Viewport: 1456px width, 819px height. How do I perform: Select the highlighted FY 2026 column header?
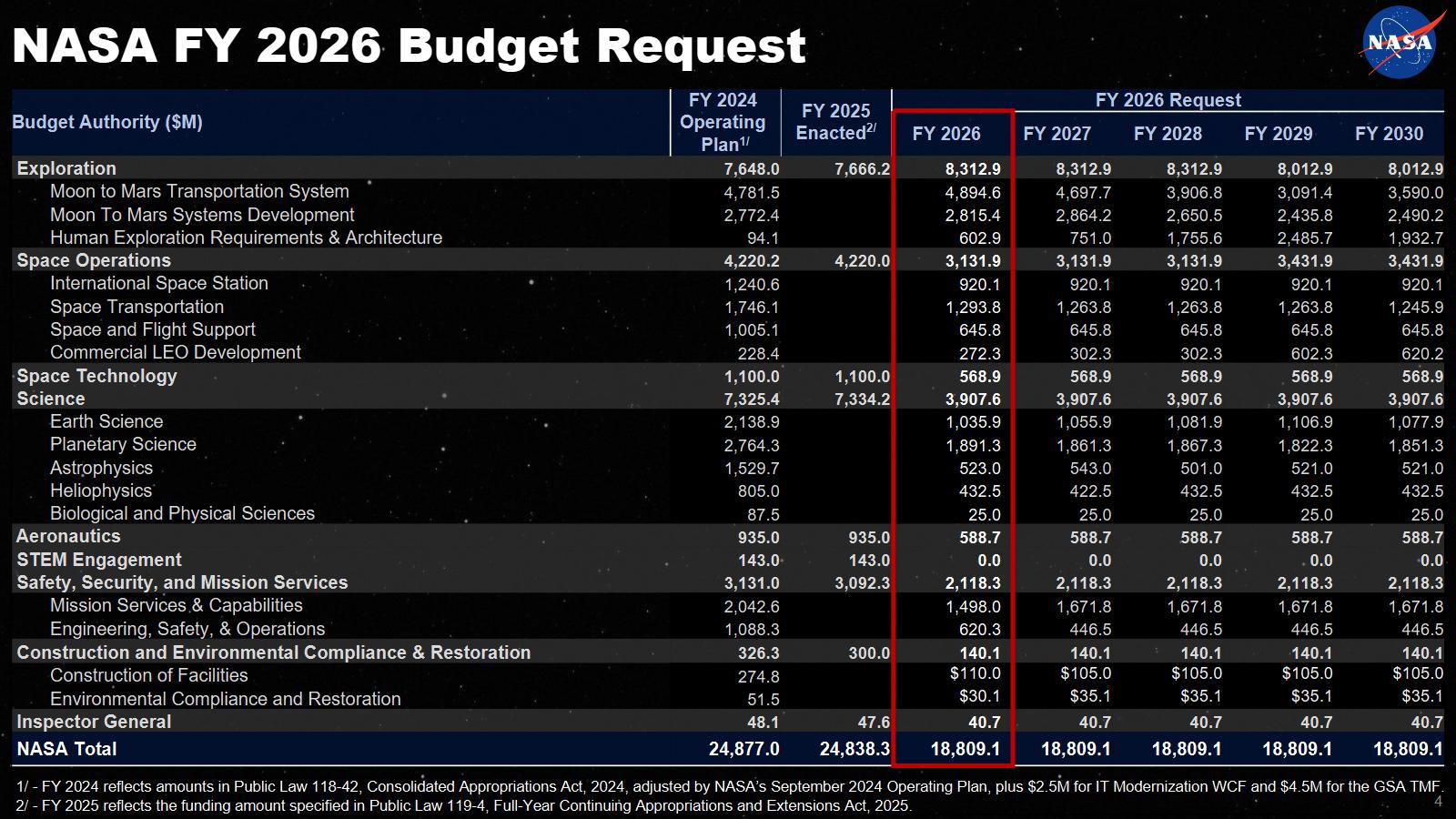coord(946,134)
